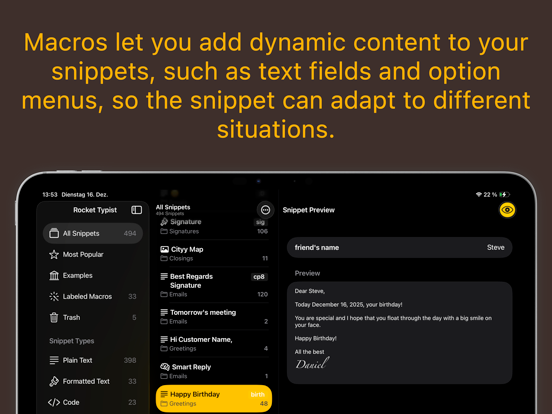Click the 'cp8' abbreviation badge

pyautogui.click(x=259, y=277)
